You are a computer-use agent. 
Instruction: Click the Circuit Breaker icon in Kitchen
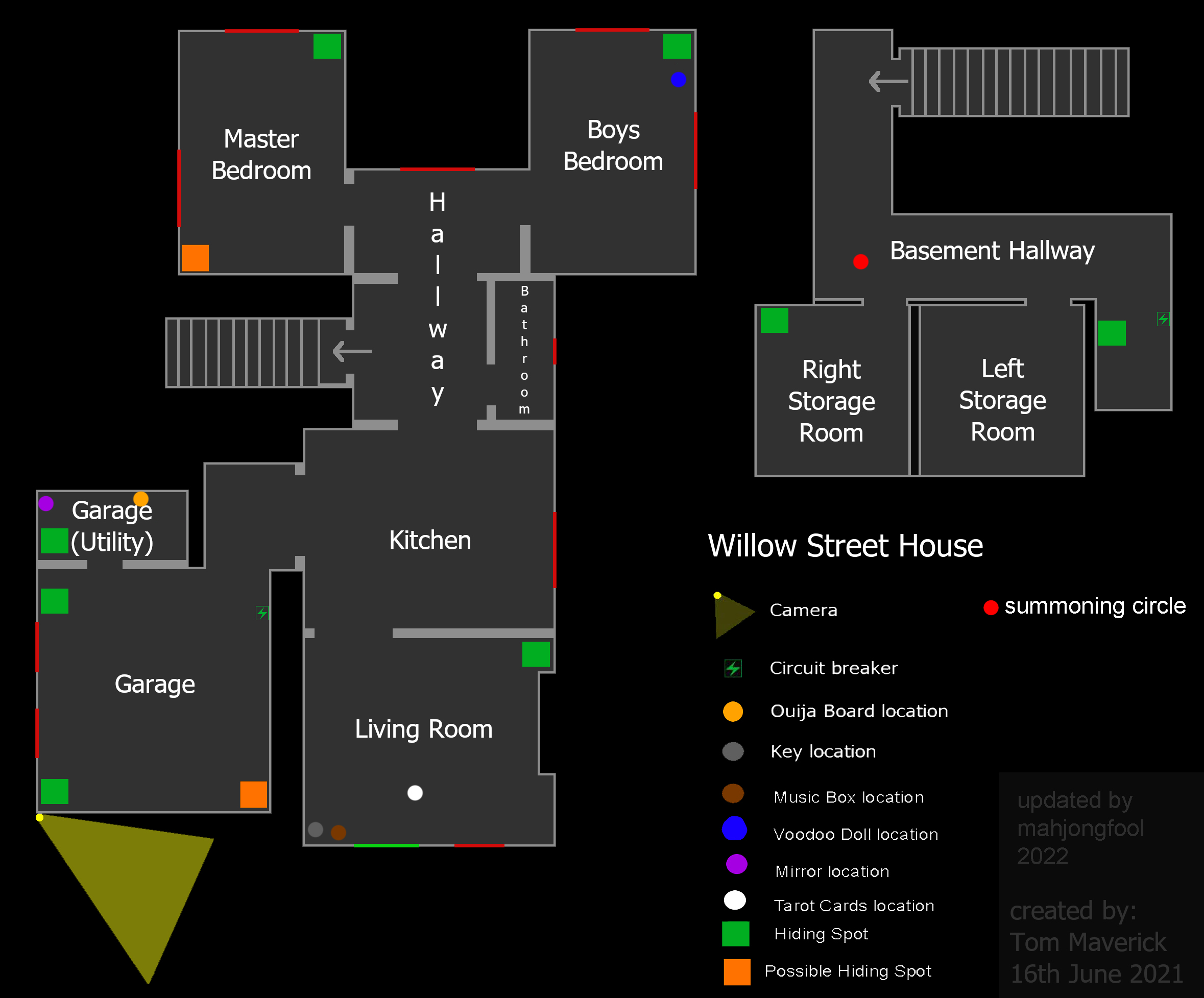coord(186,490)
